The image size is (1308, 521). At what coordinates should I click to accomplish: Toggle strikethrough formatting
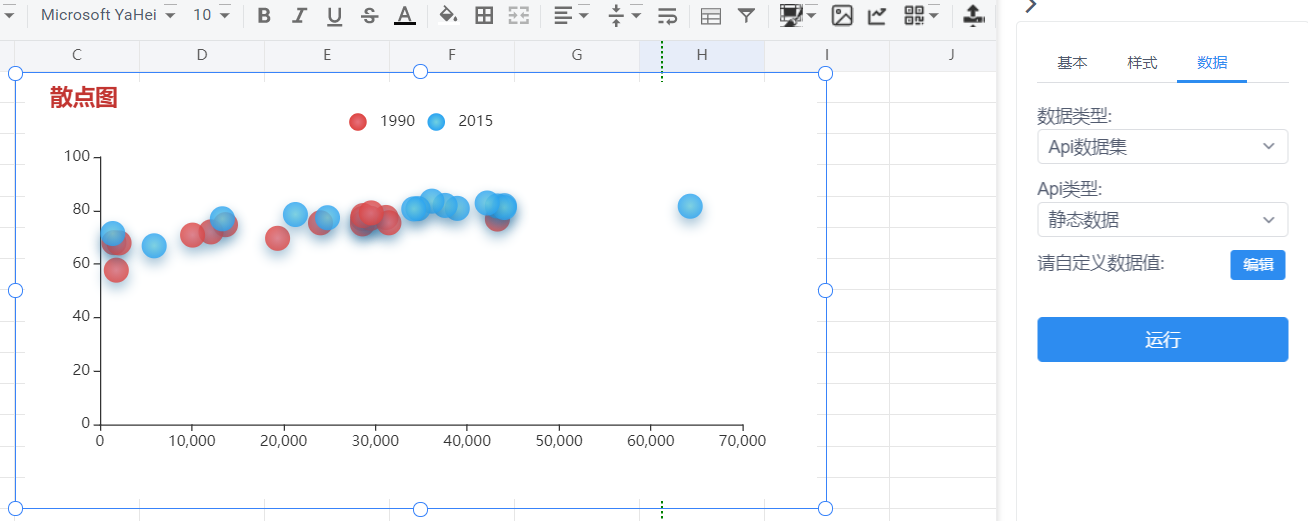point(369,16)
